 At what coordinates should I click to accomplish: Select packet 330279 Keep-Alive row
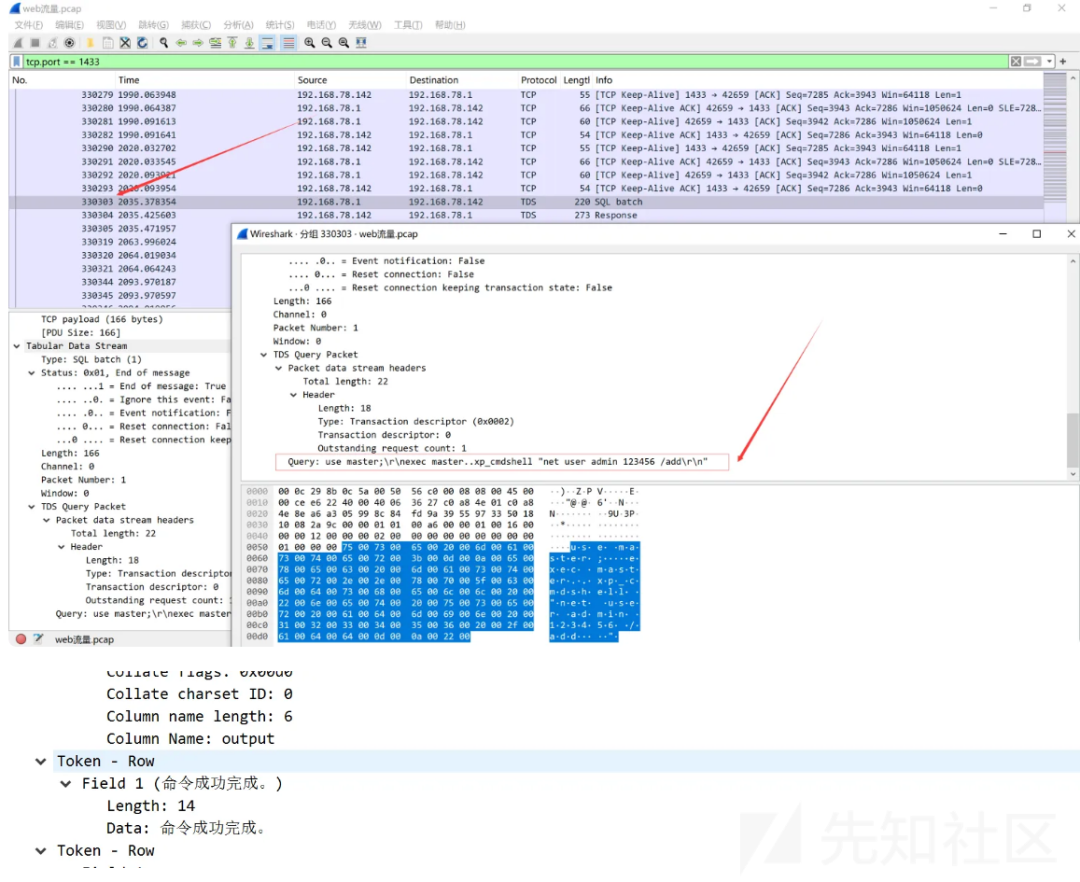click(x=526, y=95)
